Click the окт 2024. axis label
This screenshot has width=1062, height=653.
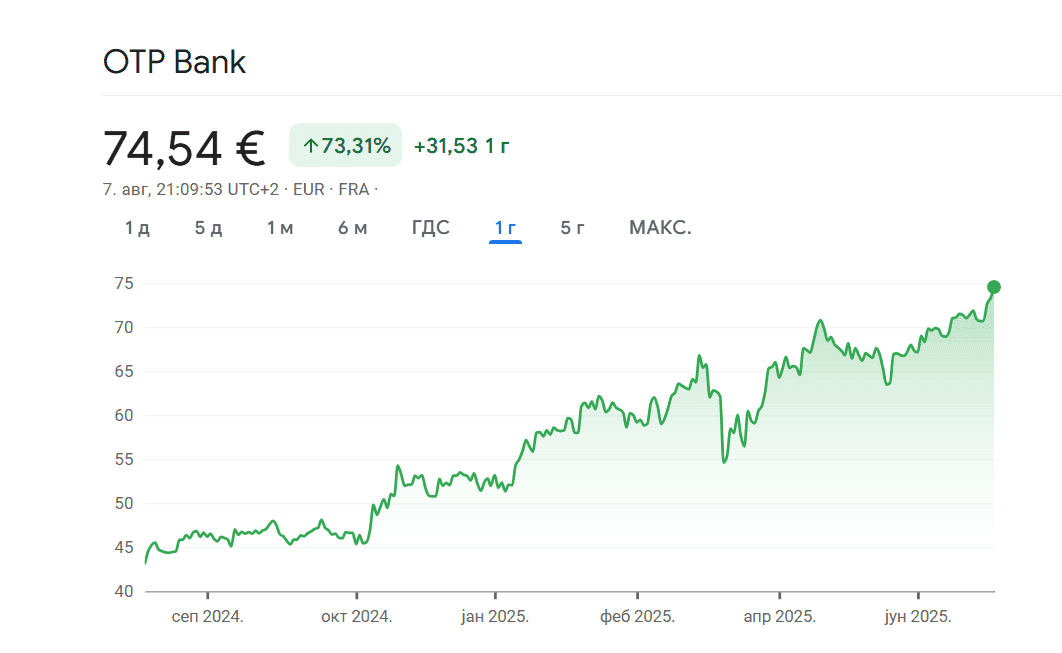[x=356, y=616]
